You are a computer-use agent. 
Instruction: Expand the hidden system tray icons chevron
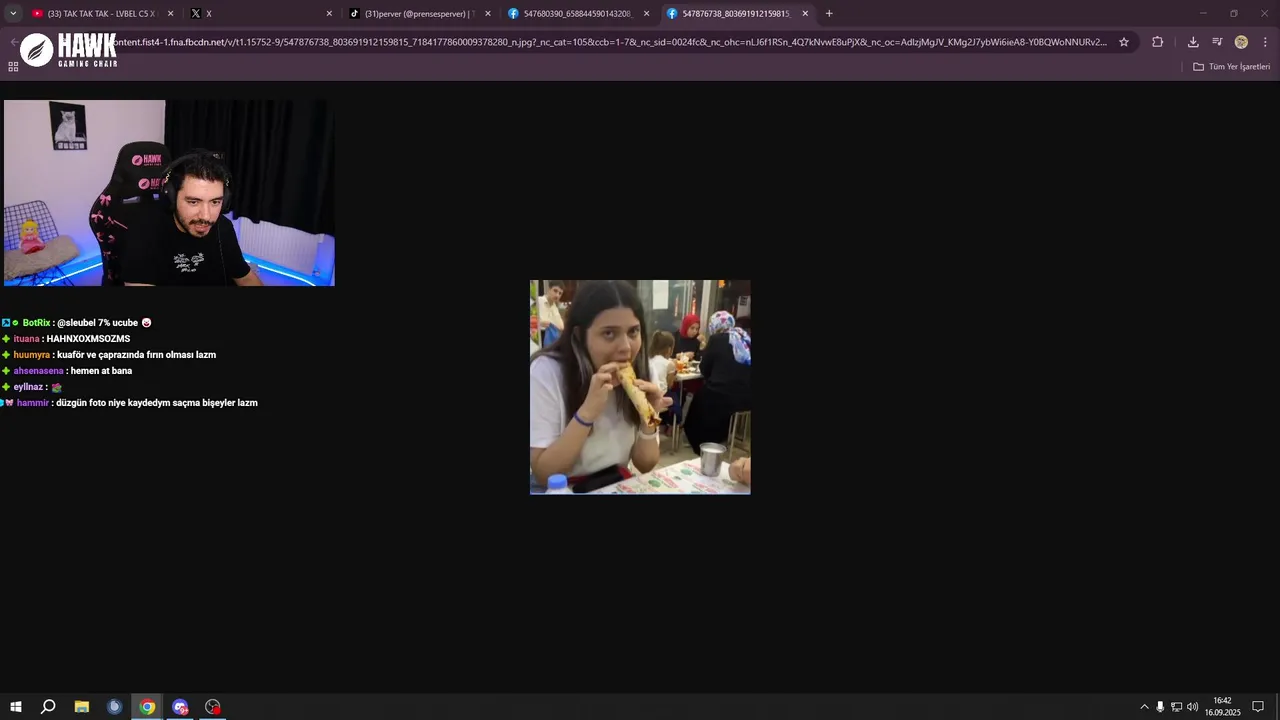pyautogui.click(x=1144, y=707)
